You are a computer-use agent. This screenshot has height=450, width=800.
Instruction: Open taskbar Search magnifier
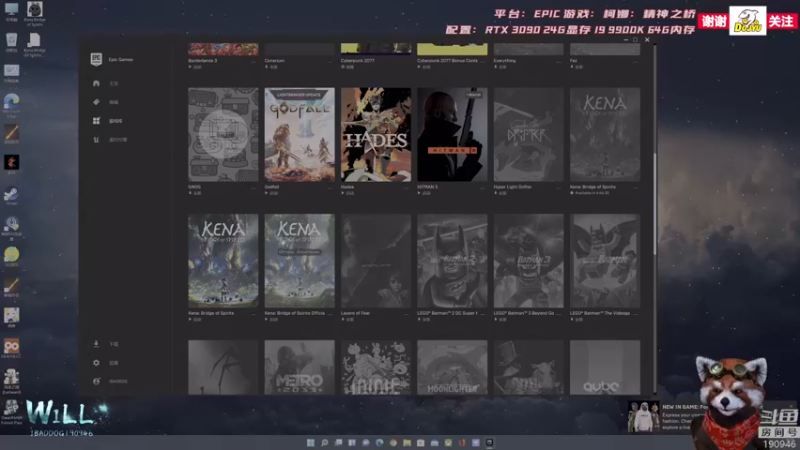point(324,443)
